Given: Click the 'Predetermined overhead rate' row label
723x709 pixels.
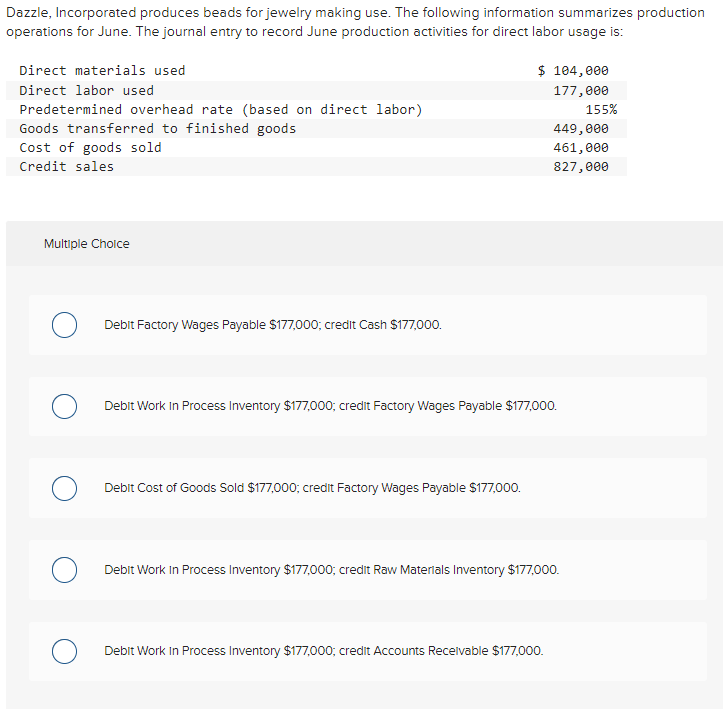Looking at the screenshot, I should (221, 110).
